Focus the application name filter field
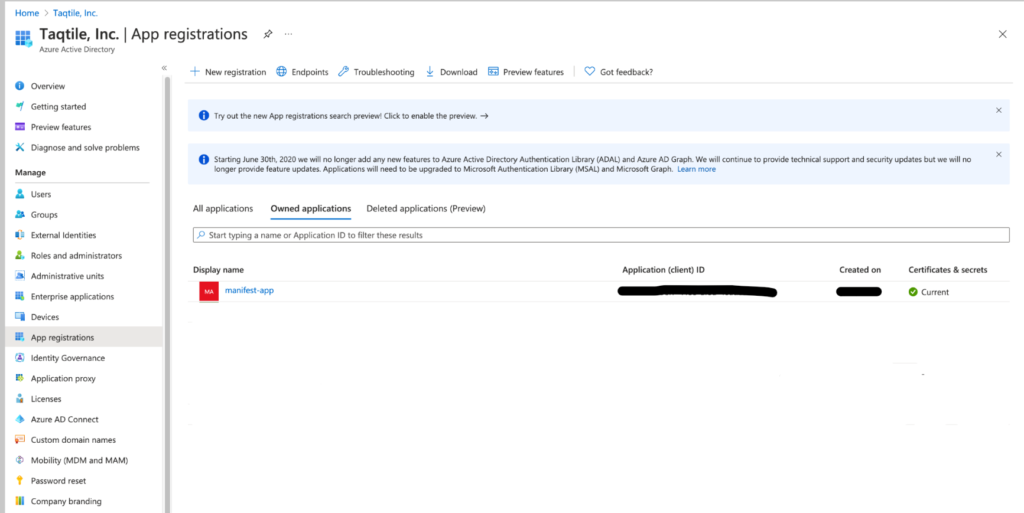 601,235
